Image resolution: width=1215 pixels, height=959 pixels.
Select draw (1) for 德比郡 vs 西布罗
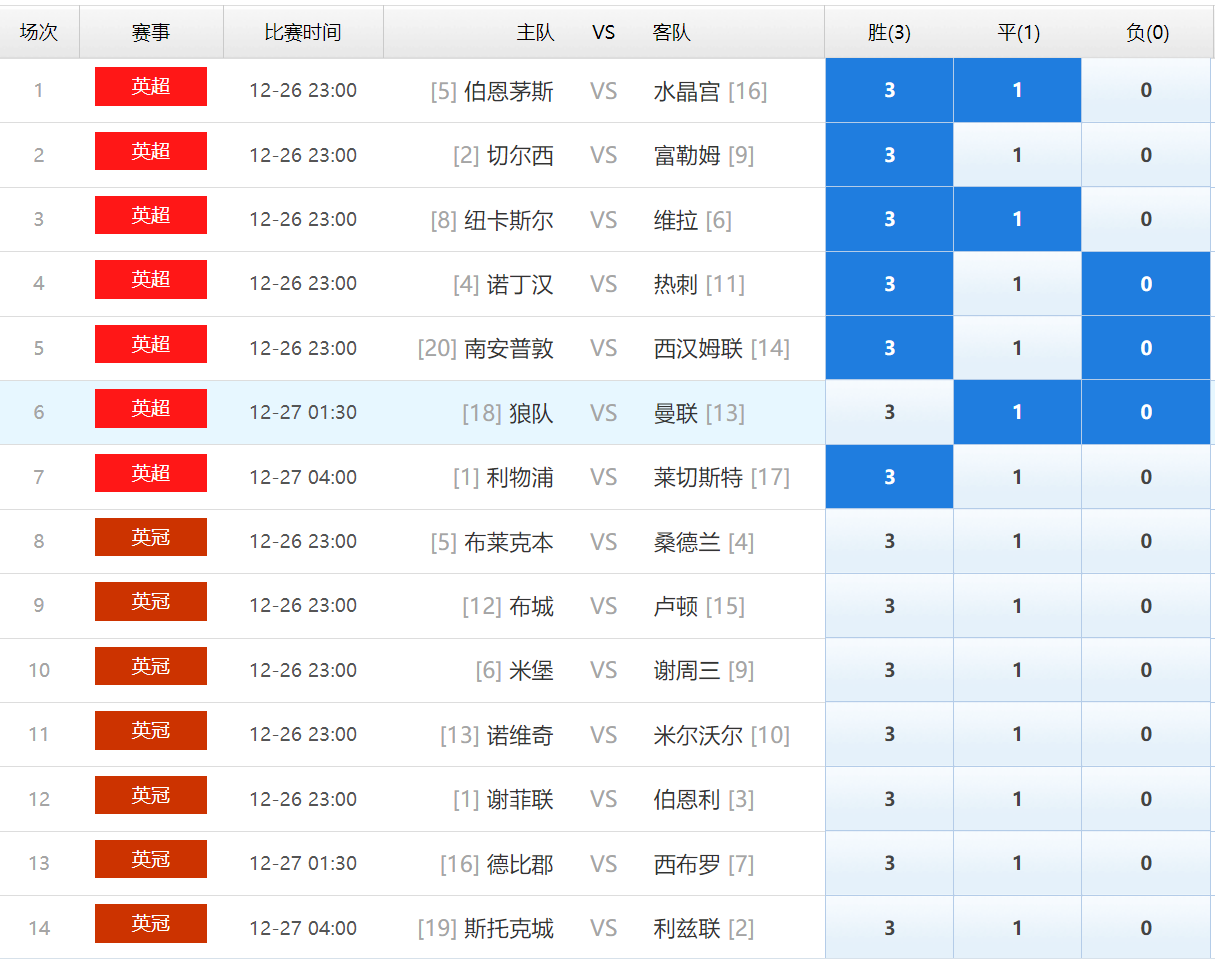click(1017, 863)
